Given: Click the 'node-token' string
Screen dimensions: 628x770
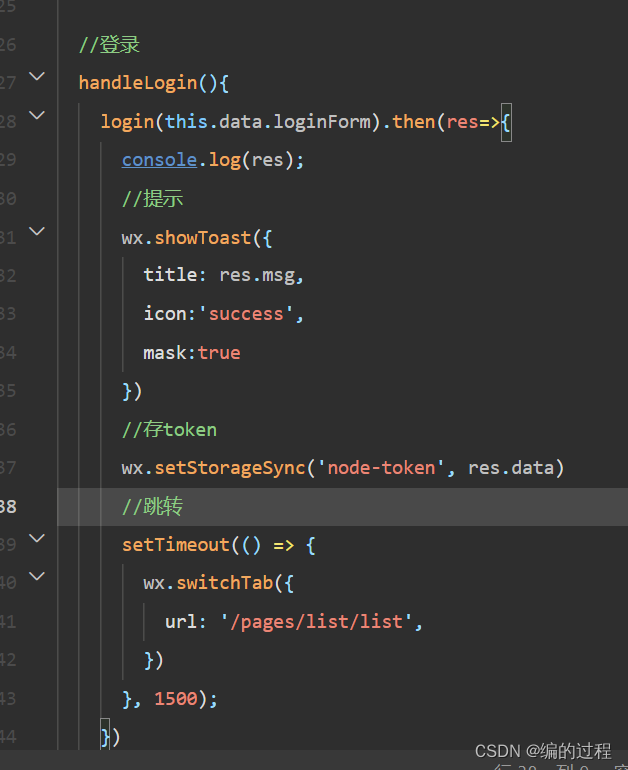Looking at the screenshot, I should (381, 468).
